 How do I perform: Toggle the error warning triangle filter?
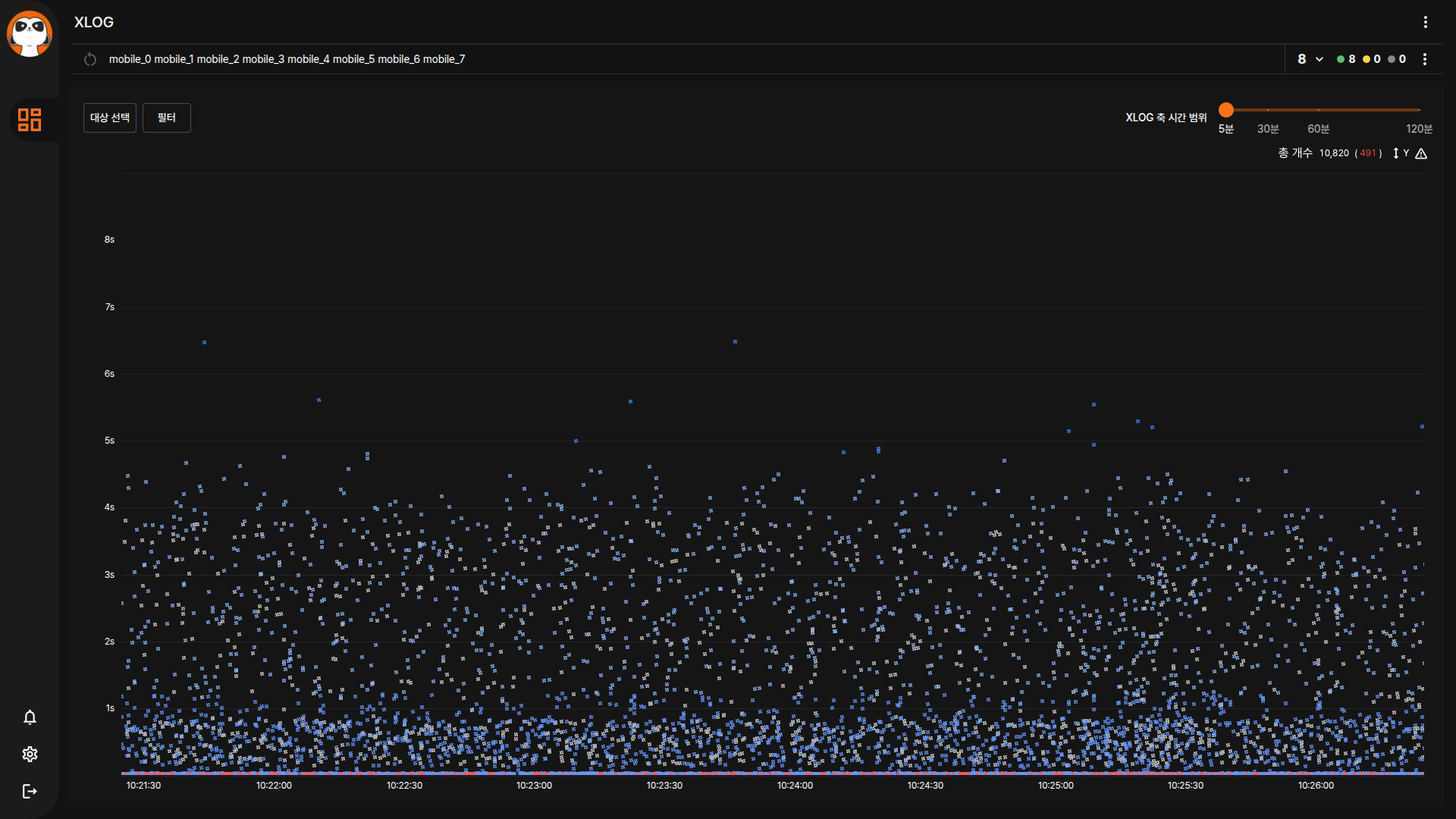pos(1421,153)
